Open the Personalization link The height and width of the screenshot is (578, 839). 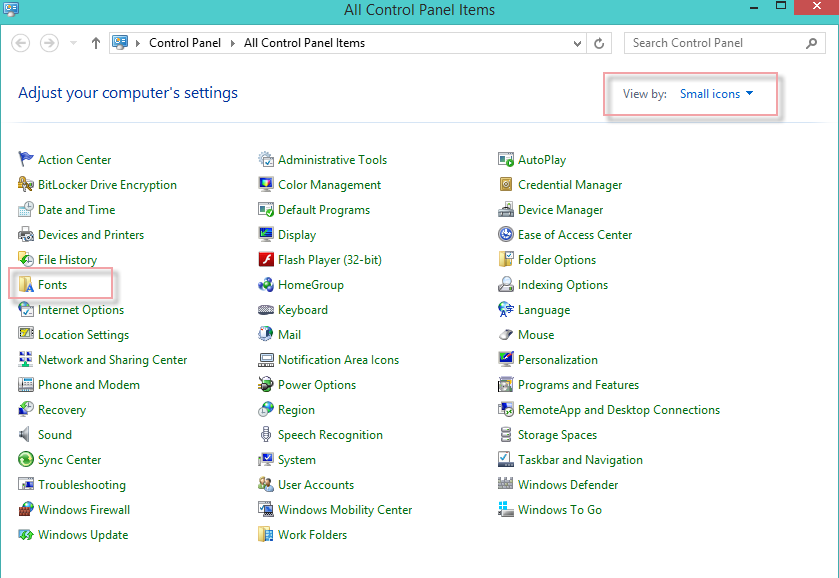pyautogui.click(x=558, y=360)
